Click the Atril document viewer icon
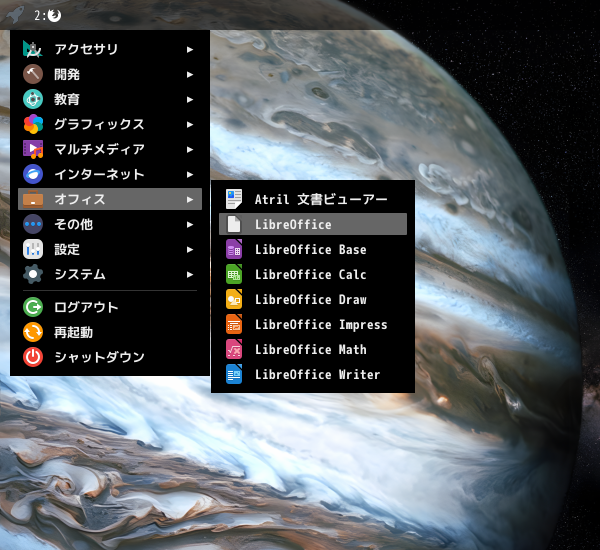Screen dimensions: 600x550 coord(234,199)
